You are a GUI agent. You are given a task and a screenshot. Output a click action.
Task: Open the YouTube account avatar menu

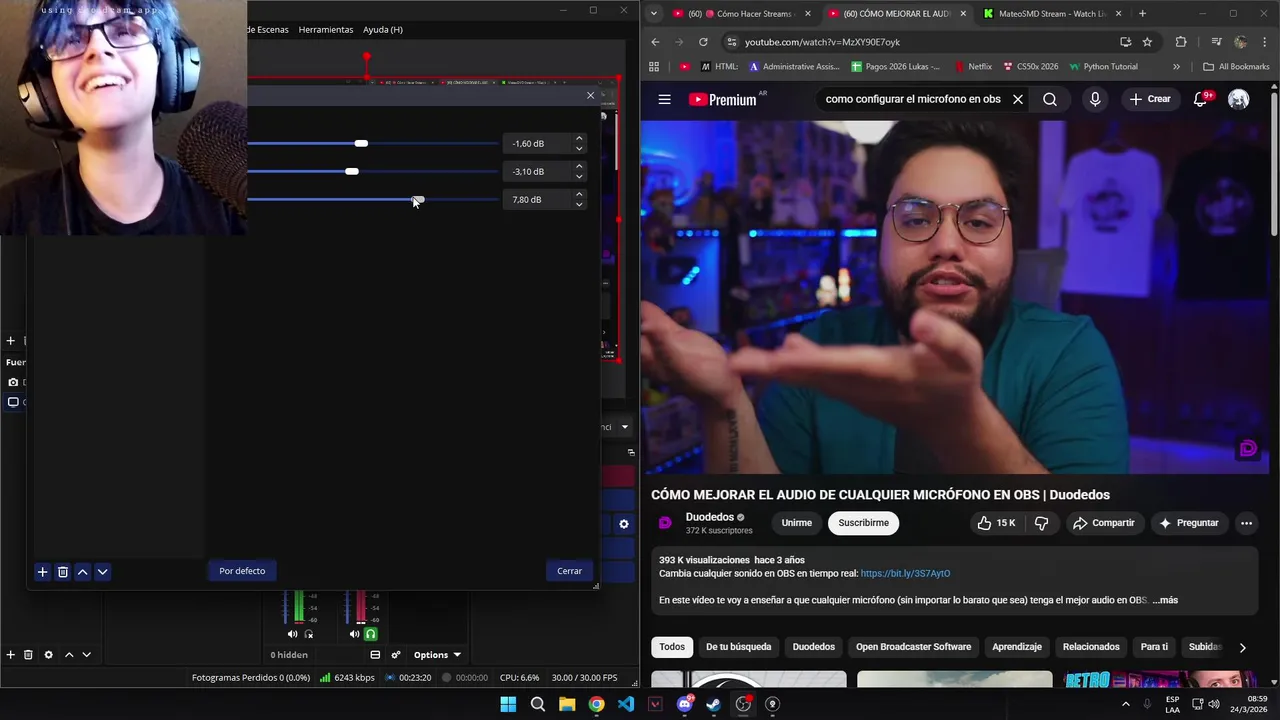coord(1238,99)
